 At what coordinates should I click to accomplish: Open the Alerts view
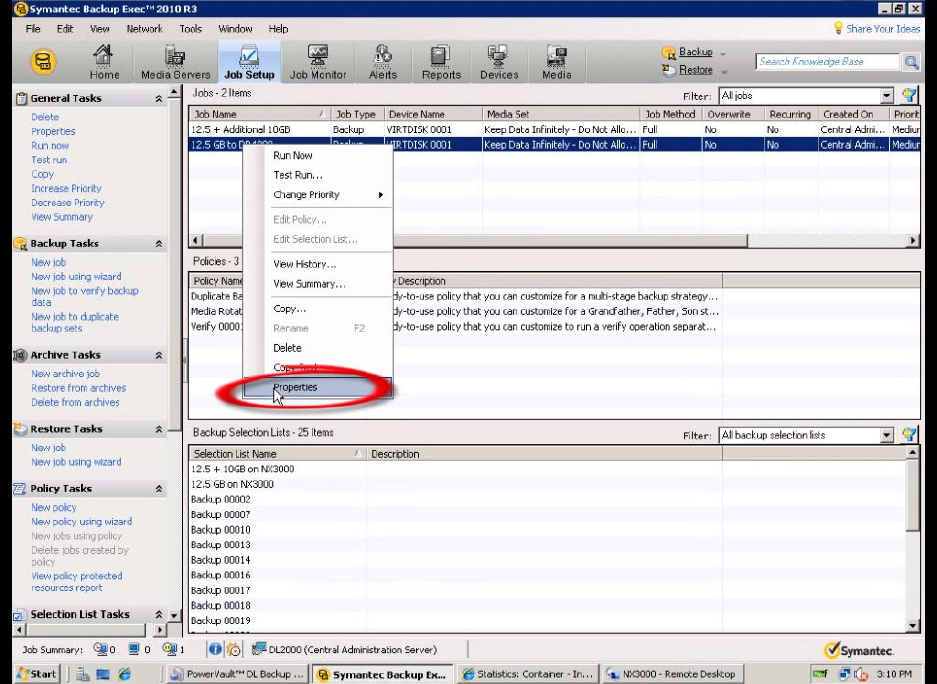(382, 62)
